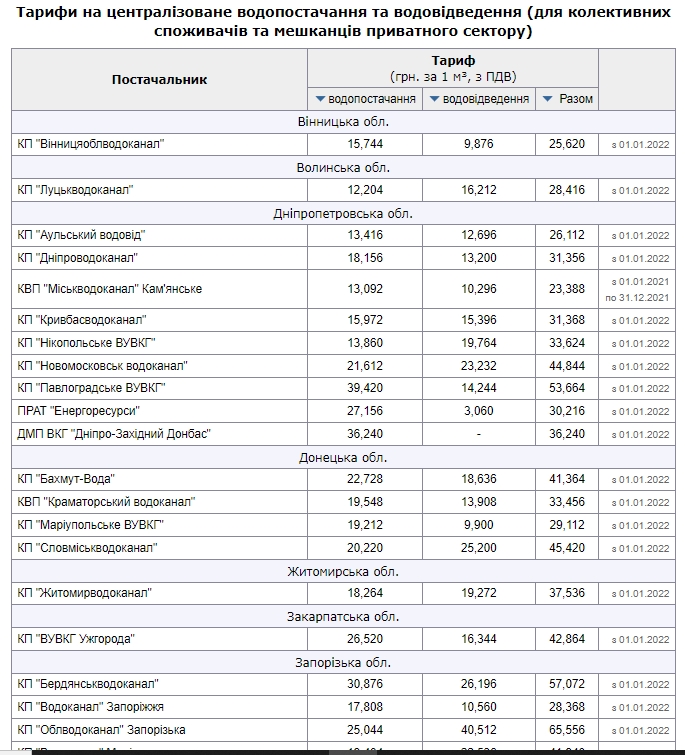Click the sort arrow beside водопостачання
This screenshot has width=685, height=755.
point(321,99)
